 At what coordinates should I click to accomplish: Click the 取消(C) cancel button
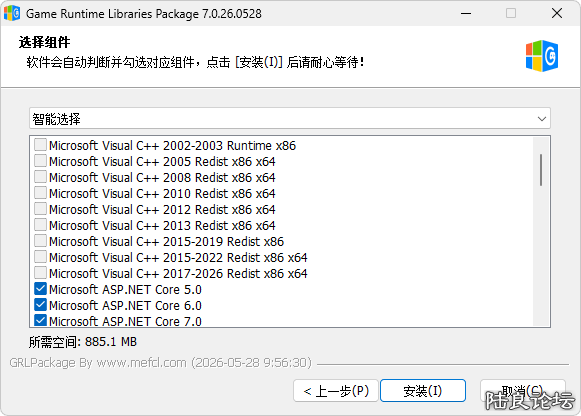click(522, 390)
